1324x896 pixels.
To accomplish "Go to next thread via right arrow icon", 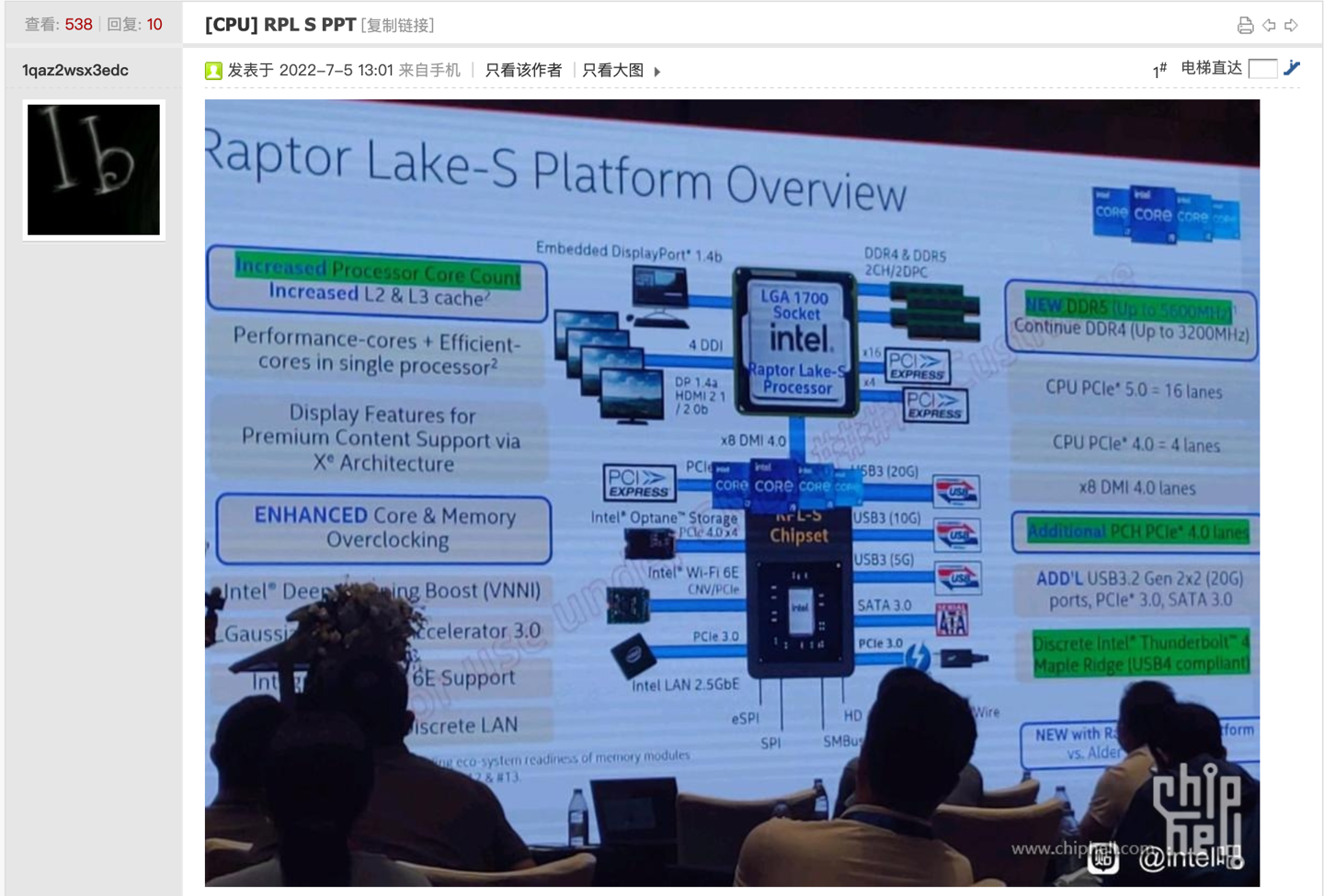I will (x=1292, y=26).
